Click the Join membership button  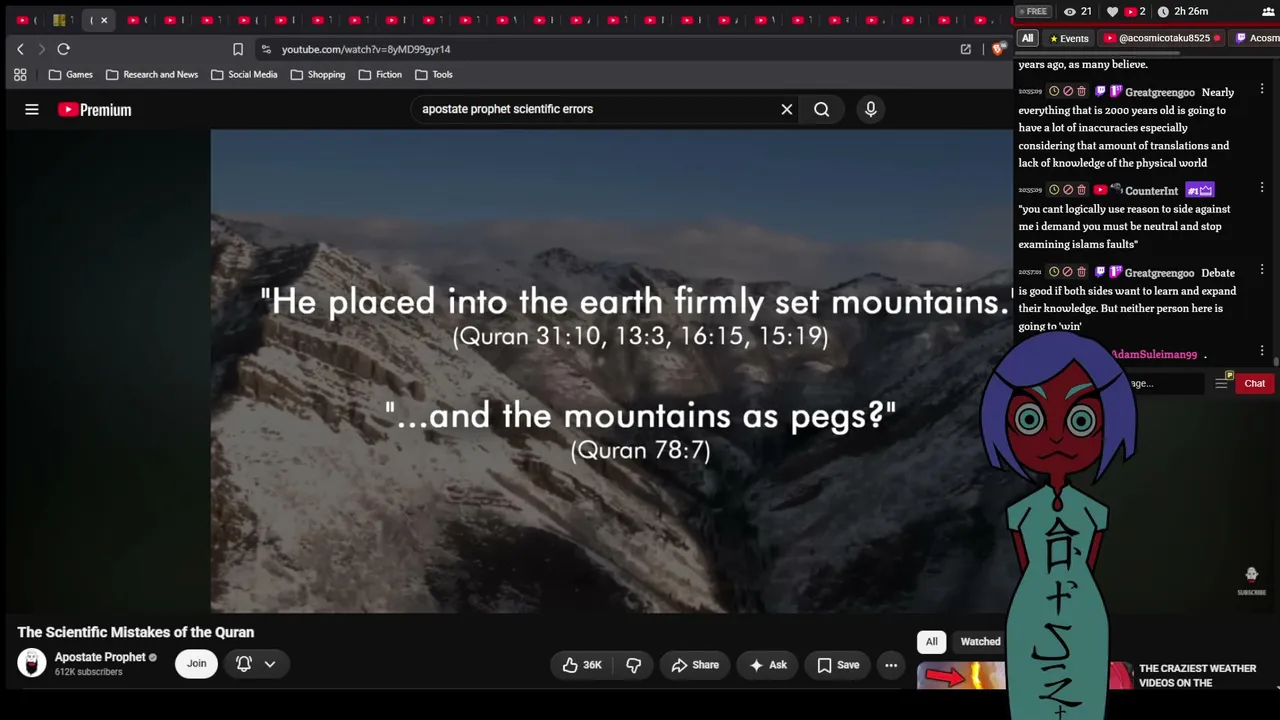point(196,664)
